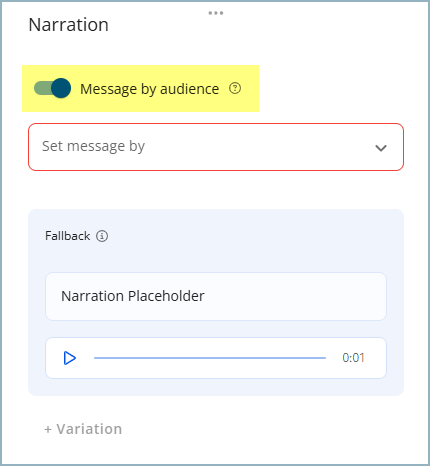Add a new narration Variation
The width and height of the screenshot is (430, 466).
point(83,429)
